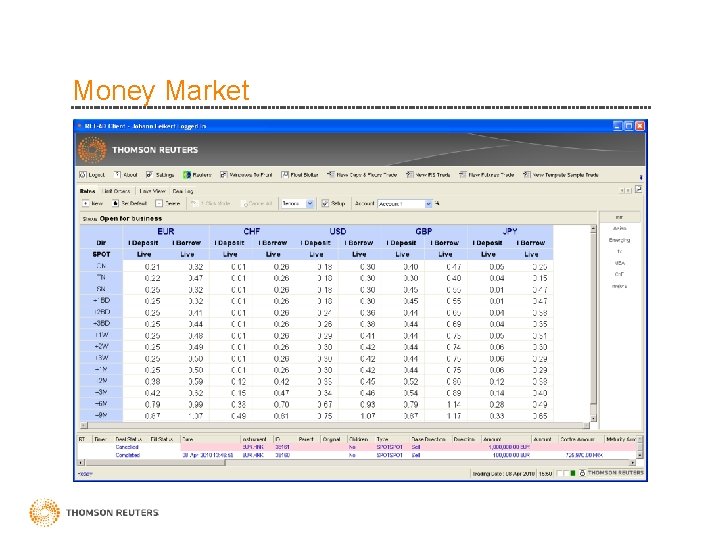The height and width of the screenshot is (540, 720).
Task: Select the +2W tenor row label
Action: (x=101, y=347)
